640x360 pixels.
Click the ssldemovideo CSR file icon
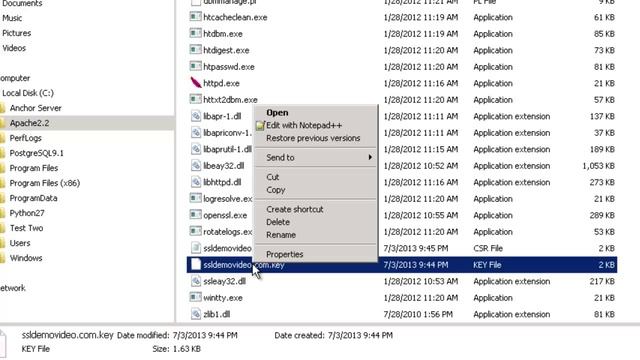[196, 248]
